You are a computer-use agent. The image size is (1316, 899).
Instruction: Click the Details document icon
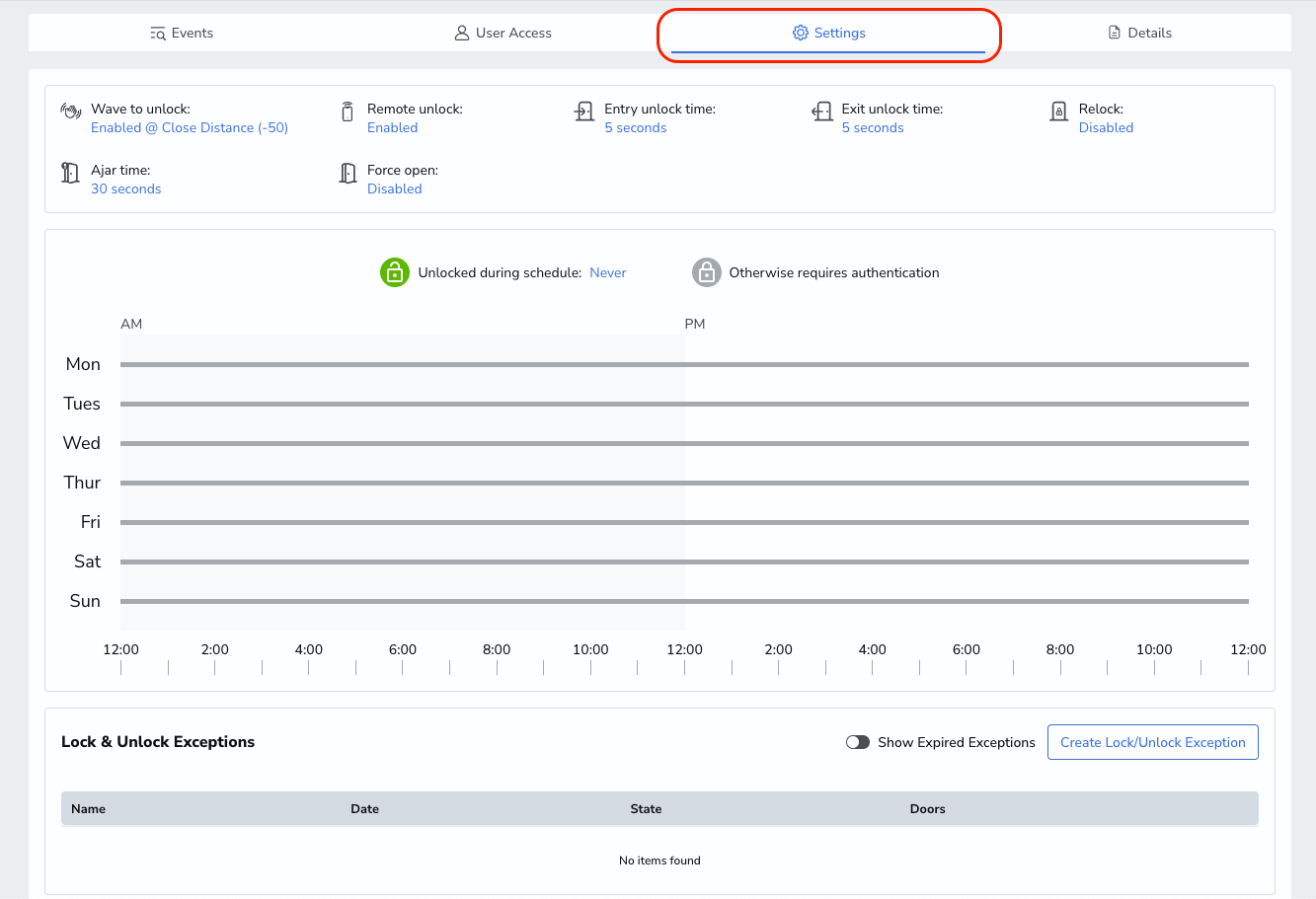pyautogui.click(x=1115, y=33)
